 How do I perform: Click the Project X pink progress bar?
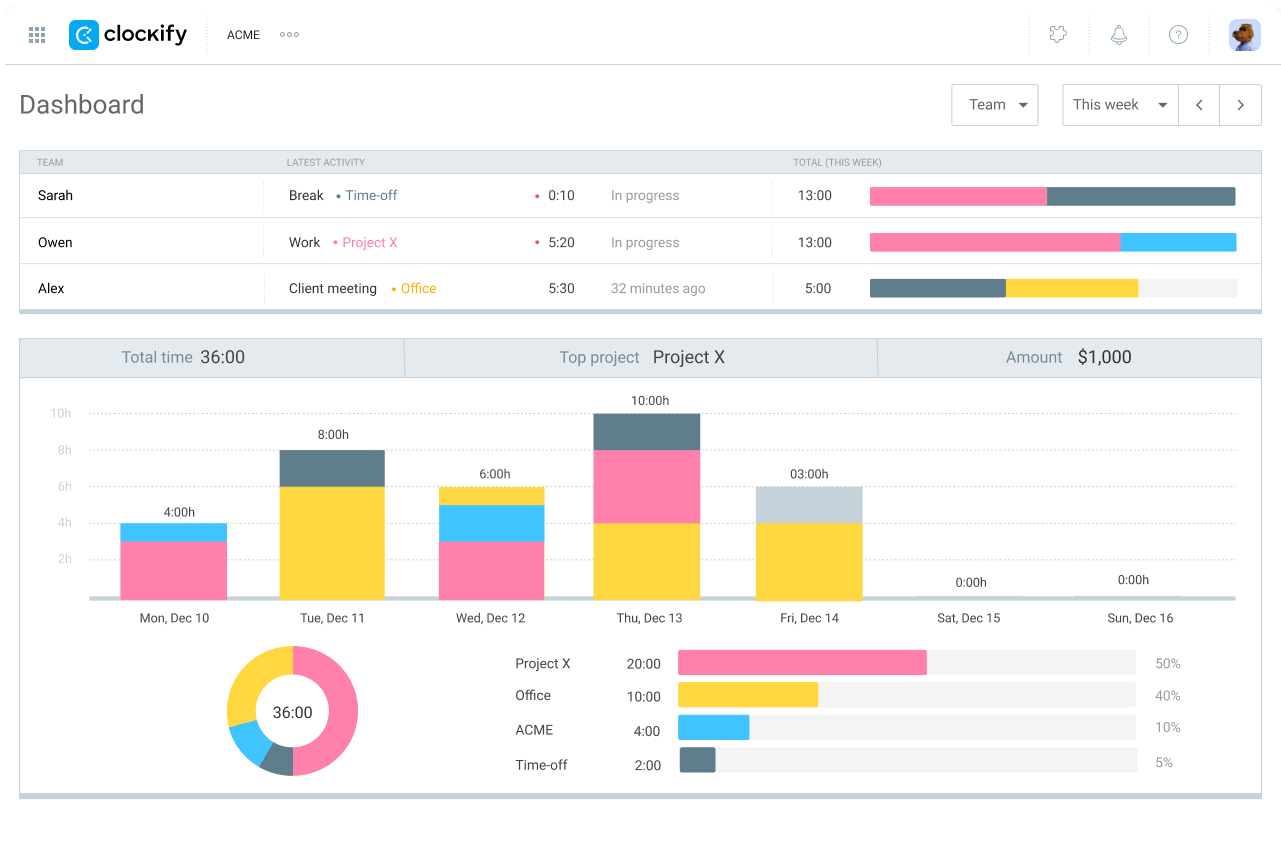tap(802, 663)
